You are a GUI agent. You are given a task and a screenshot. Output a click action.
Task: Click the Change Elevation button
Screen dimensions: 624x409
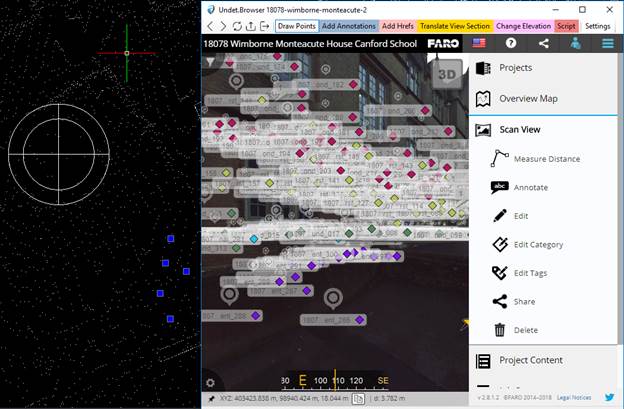pos(523,26)
